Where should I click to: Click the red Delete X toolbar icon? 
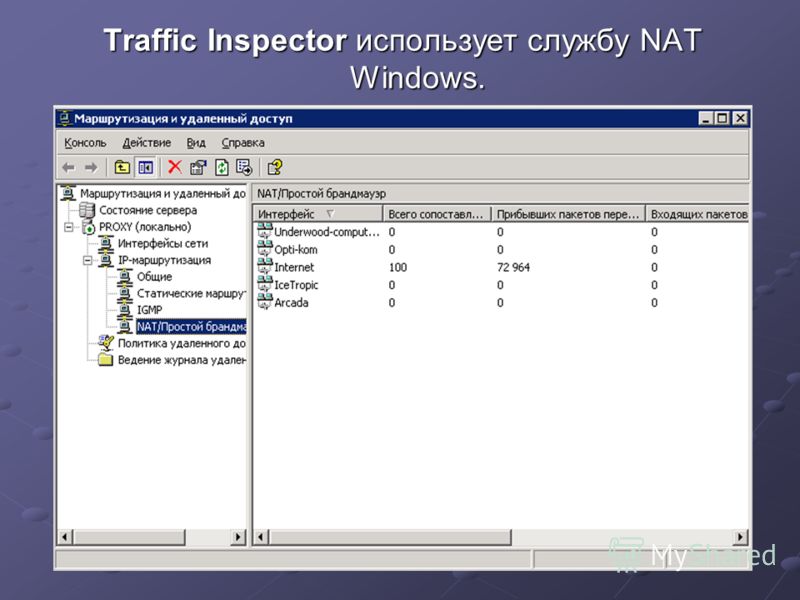pos(175,167)
